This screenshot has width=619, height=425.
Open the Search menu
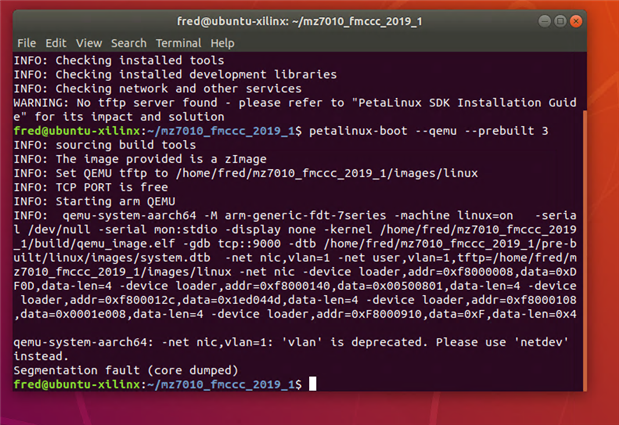click(x=128, y=43)
